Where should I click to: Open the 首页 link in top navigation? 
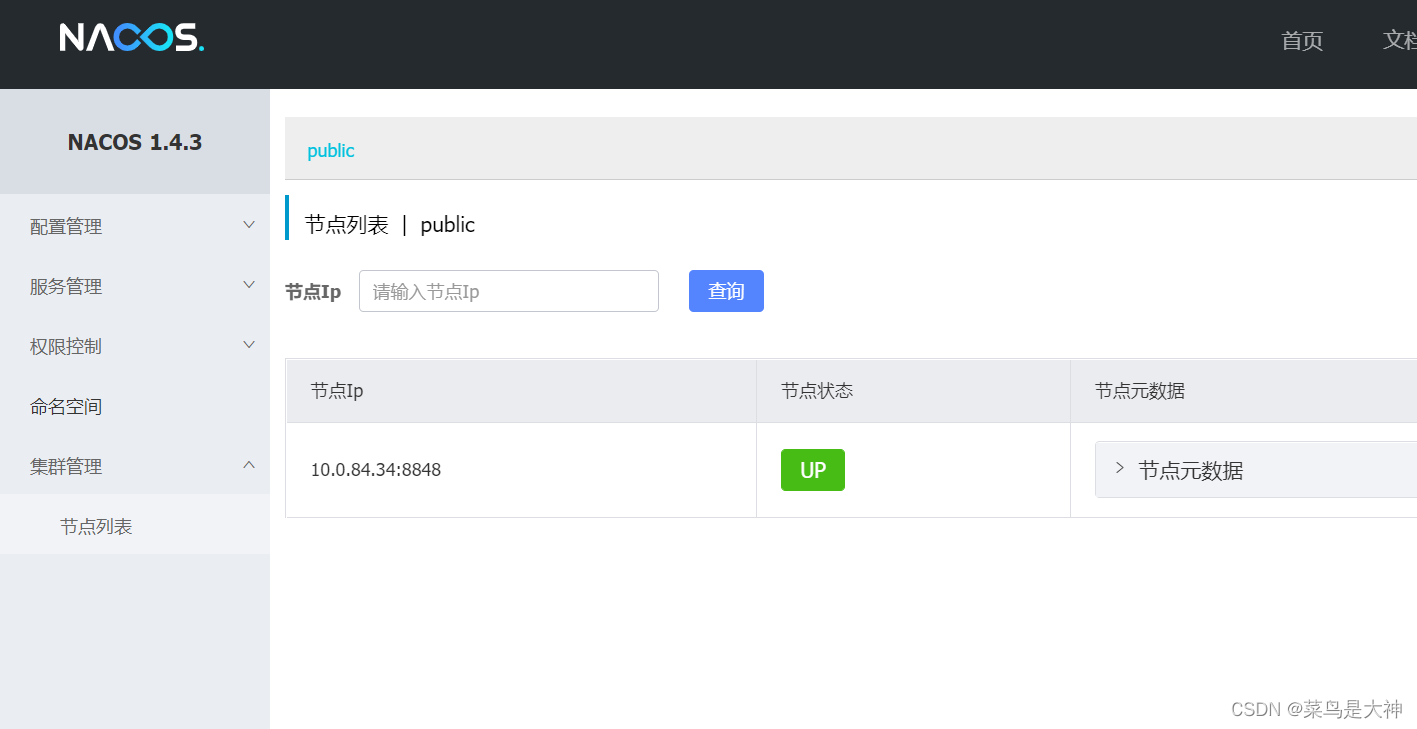tap(1302, 40)
